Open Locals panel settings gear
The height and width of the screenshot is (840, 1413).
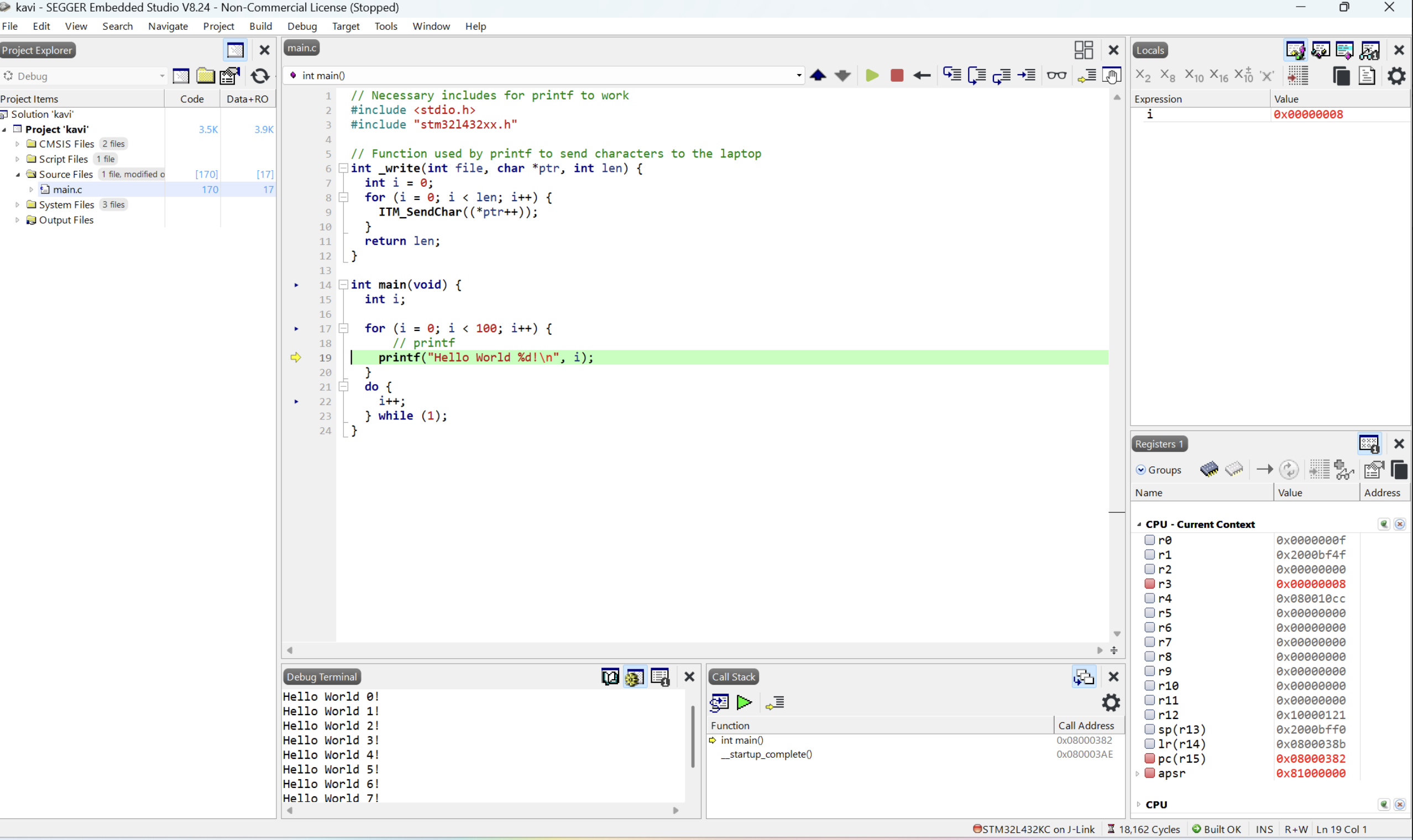1396,75
